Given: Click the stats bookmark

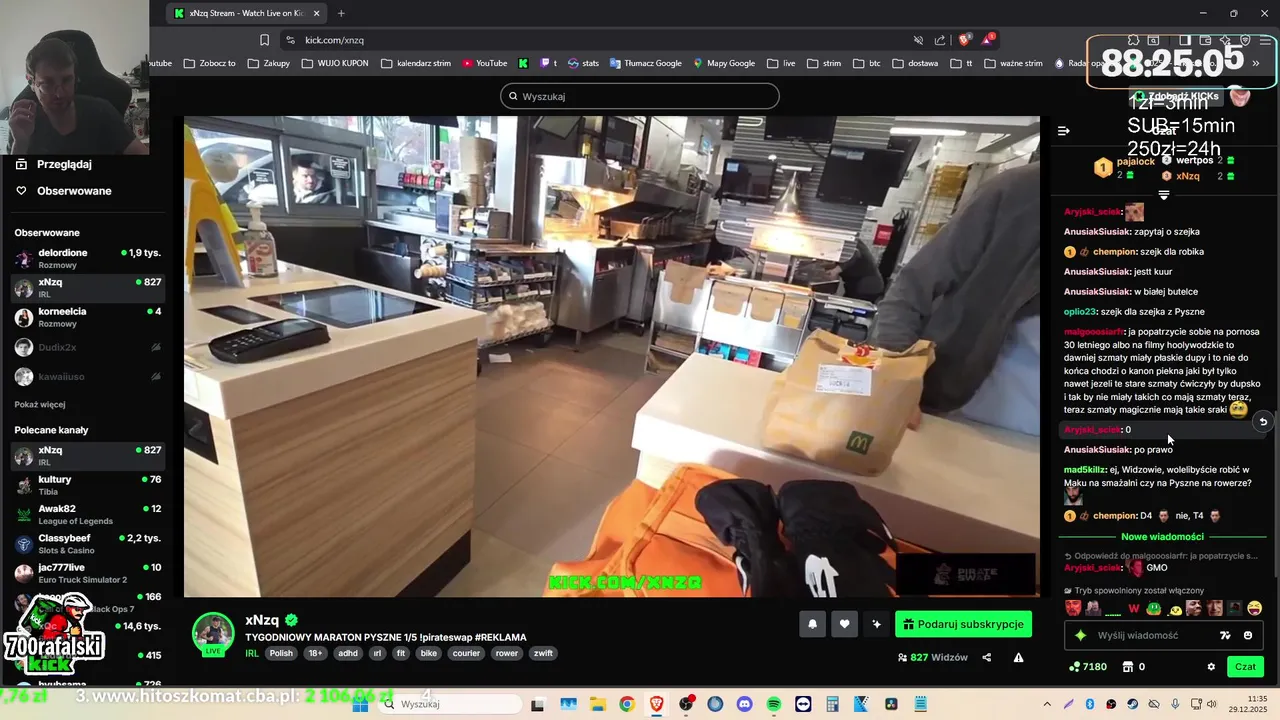Looking at the screenshot, I should [583, 63].
